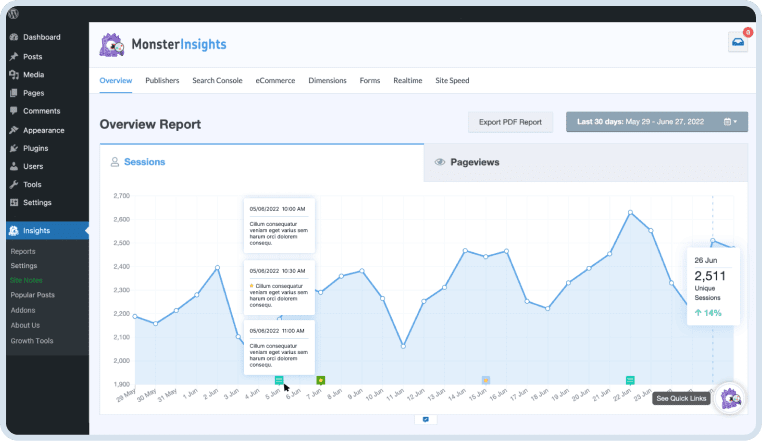Click the MonsterInsights monster logo
Image resolution: width=762 pixels, height=442 pixels.
[111, 44]
